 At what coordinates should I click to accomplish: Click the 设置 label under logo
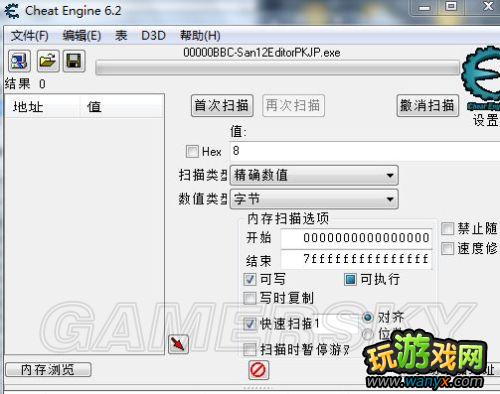486,120
